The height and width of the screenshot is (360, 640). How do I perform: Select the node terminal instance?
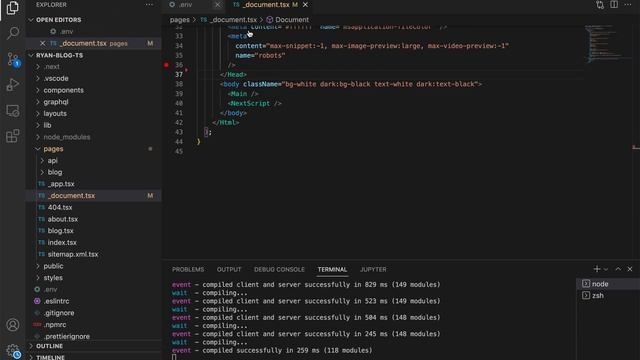pyautogui.click(x=608, y=284)
